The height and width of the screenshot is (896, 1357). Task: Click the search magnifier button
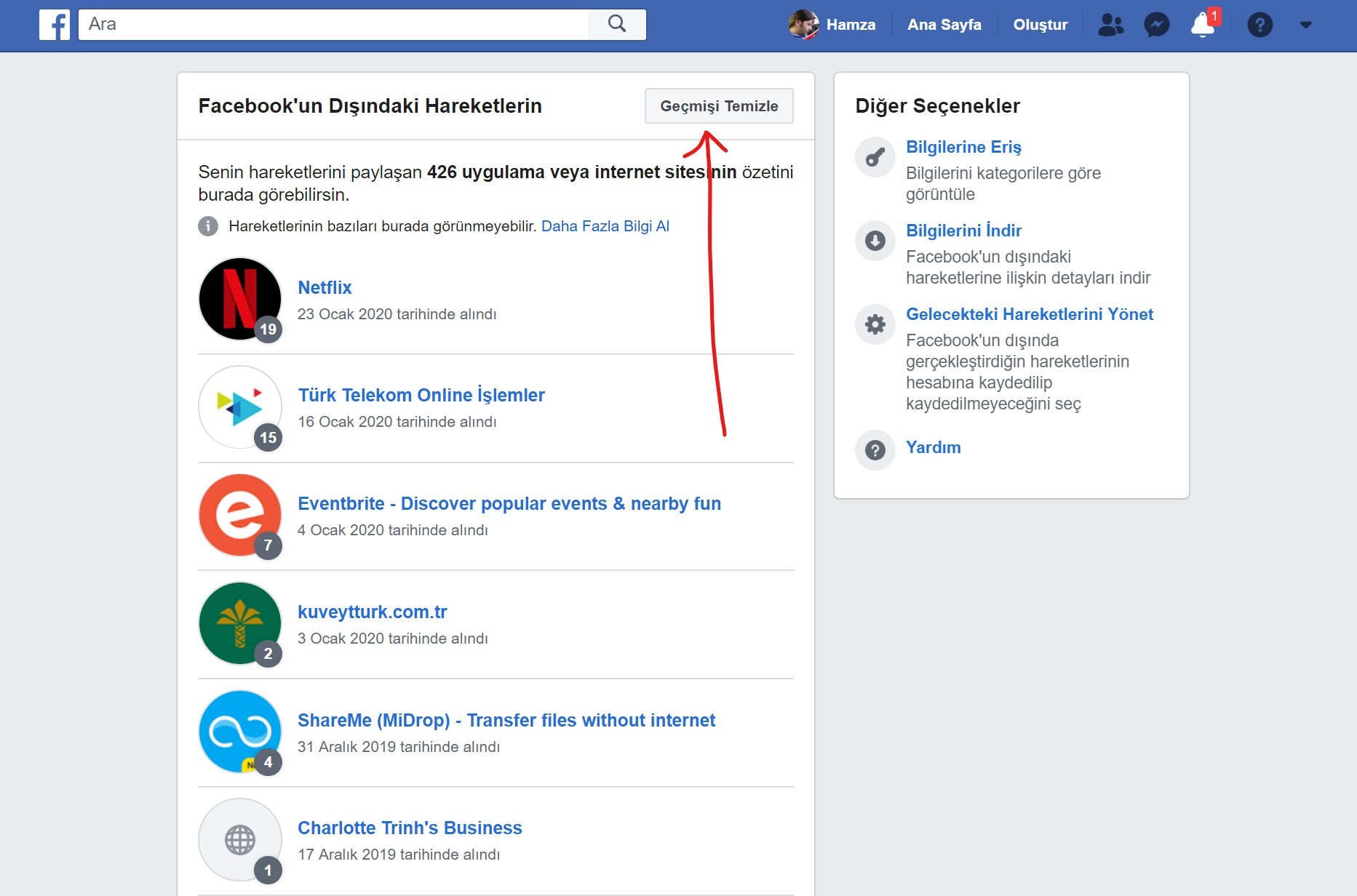point(617,24)
